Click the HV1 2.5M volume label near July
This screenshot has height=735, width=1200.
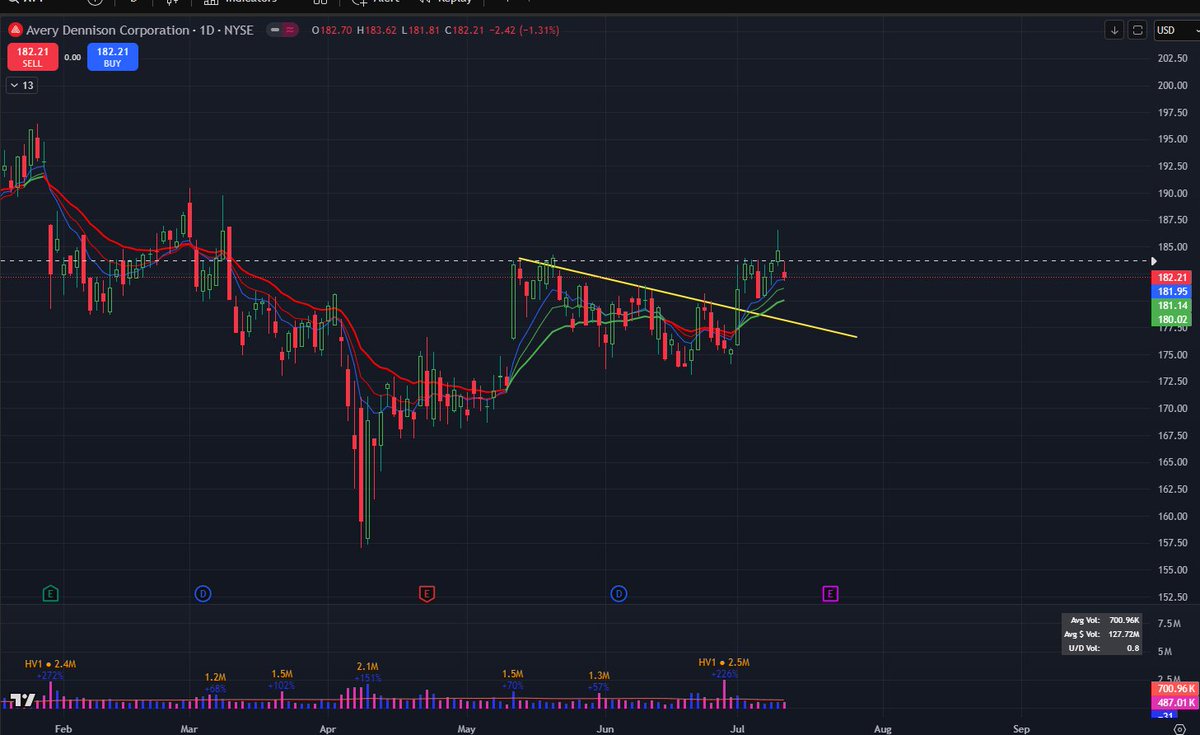724,663
